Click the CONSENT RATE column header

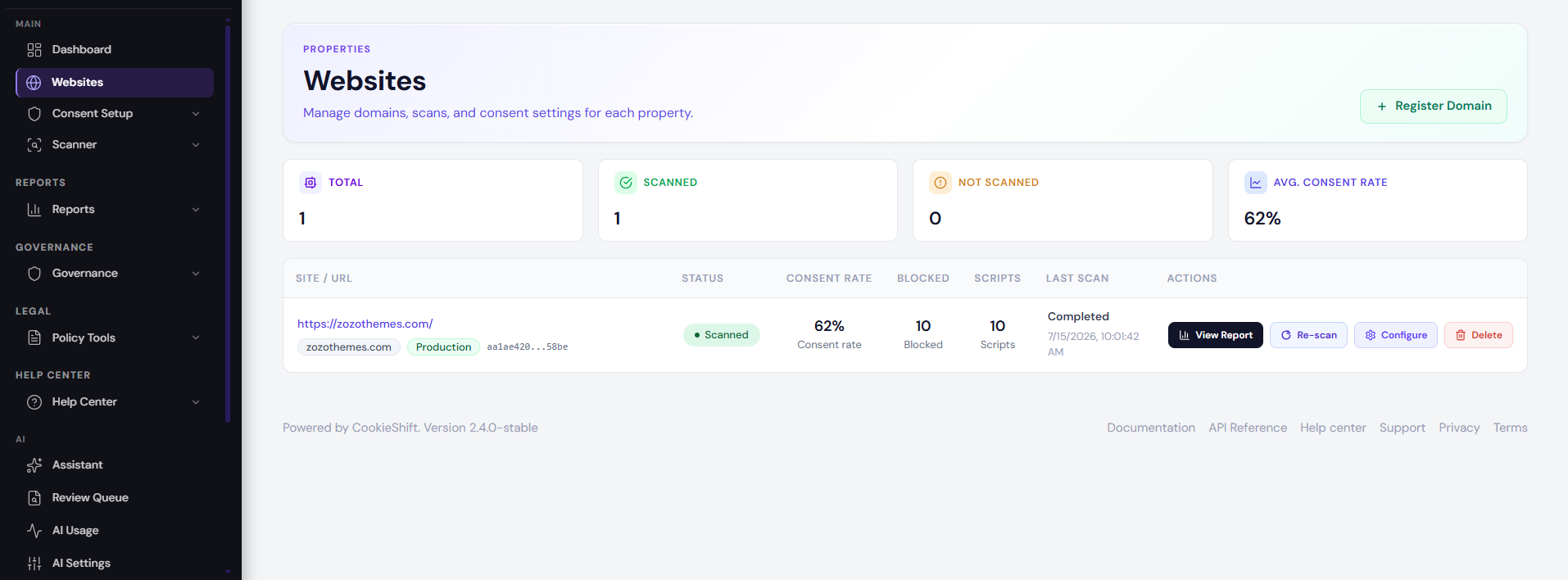(x=828, y=279)
